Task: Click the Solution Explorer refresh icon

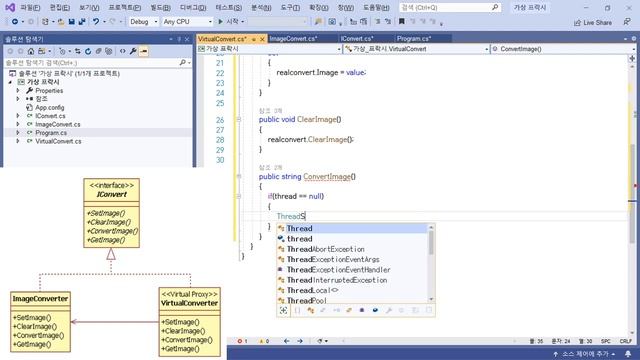Action: 88,51
